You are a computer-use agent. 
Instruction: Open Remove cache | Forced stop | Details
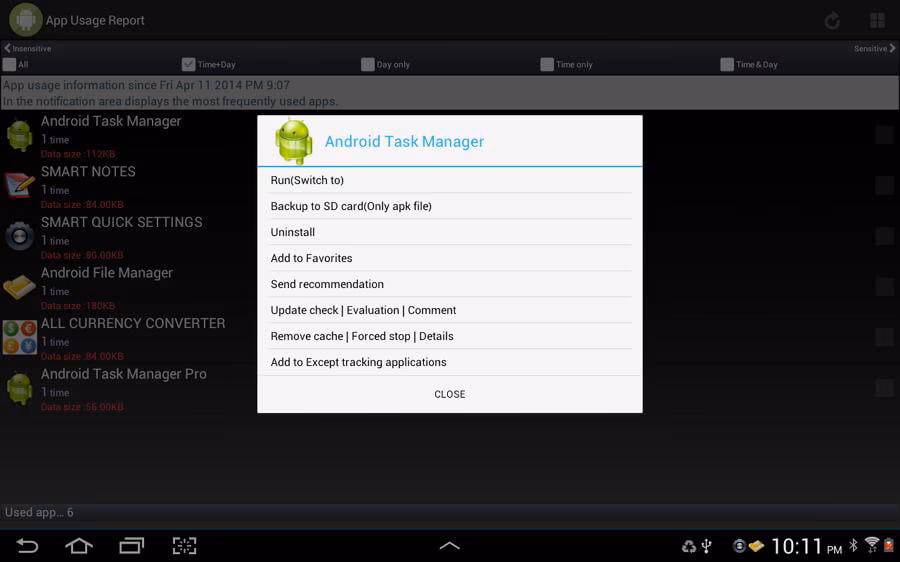(x=450, y=336)
